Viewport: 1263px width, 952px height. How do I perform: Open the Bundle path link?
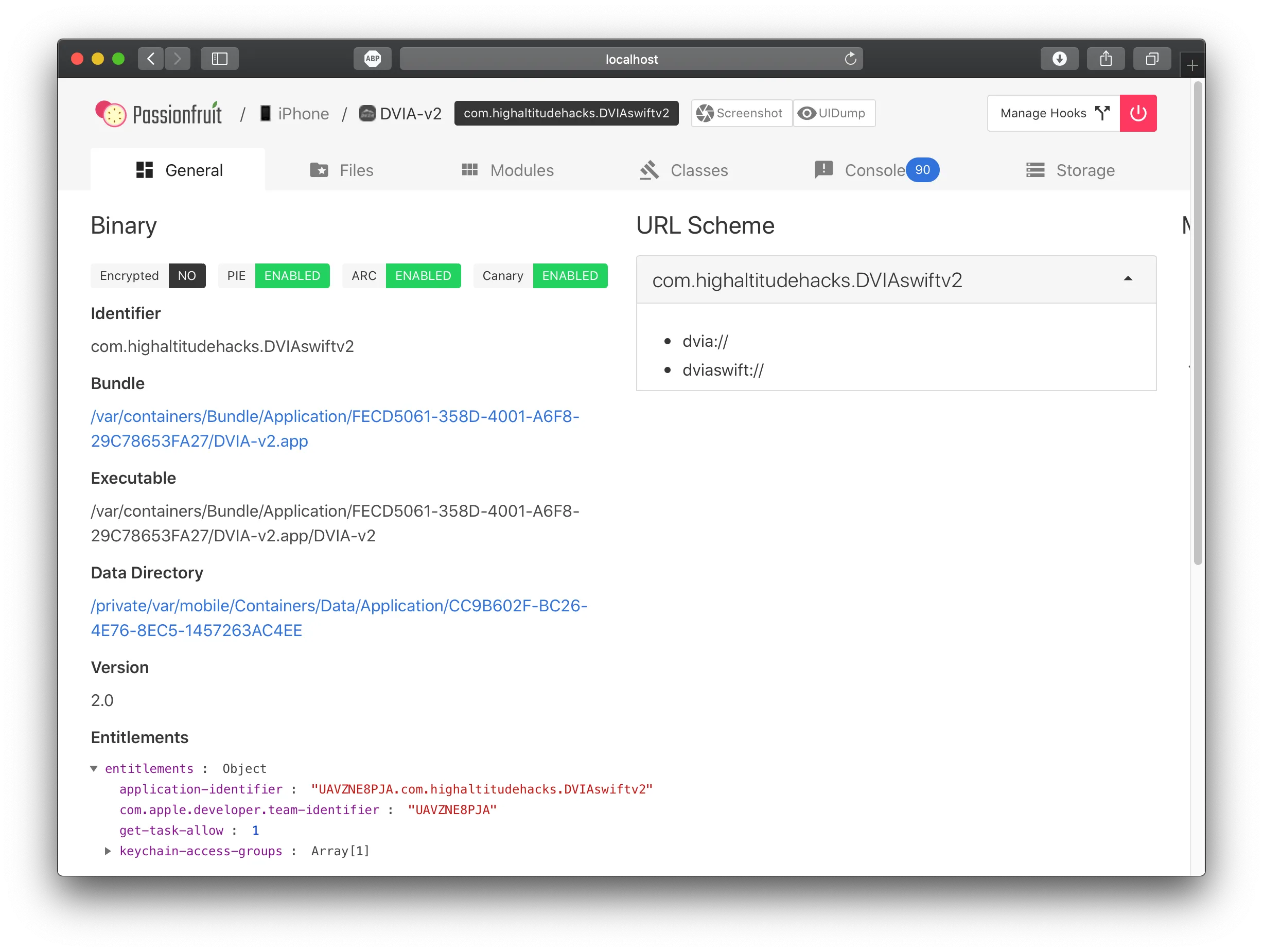point(335,429)
